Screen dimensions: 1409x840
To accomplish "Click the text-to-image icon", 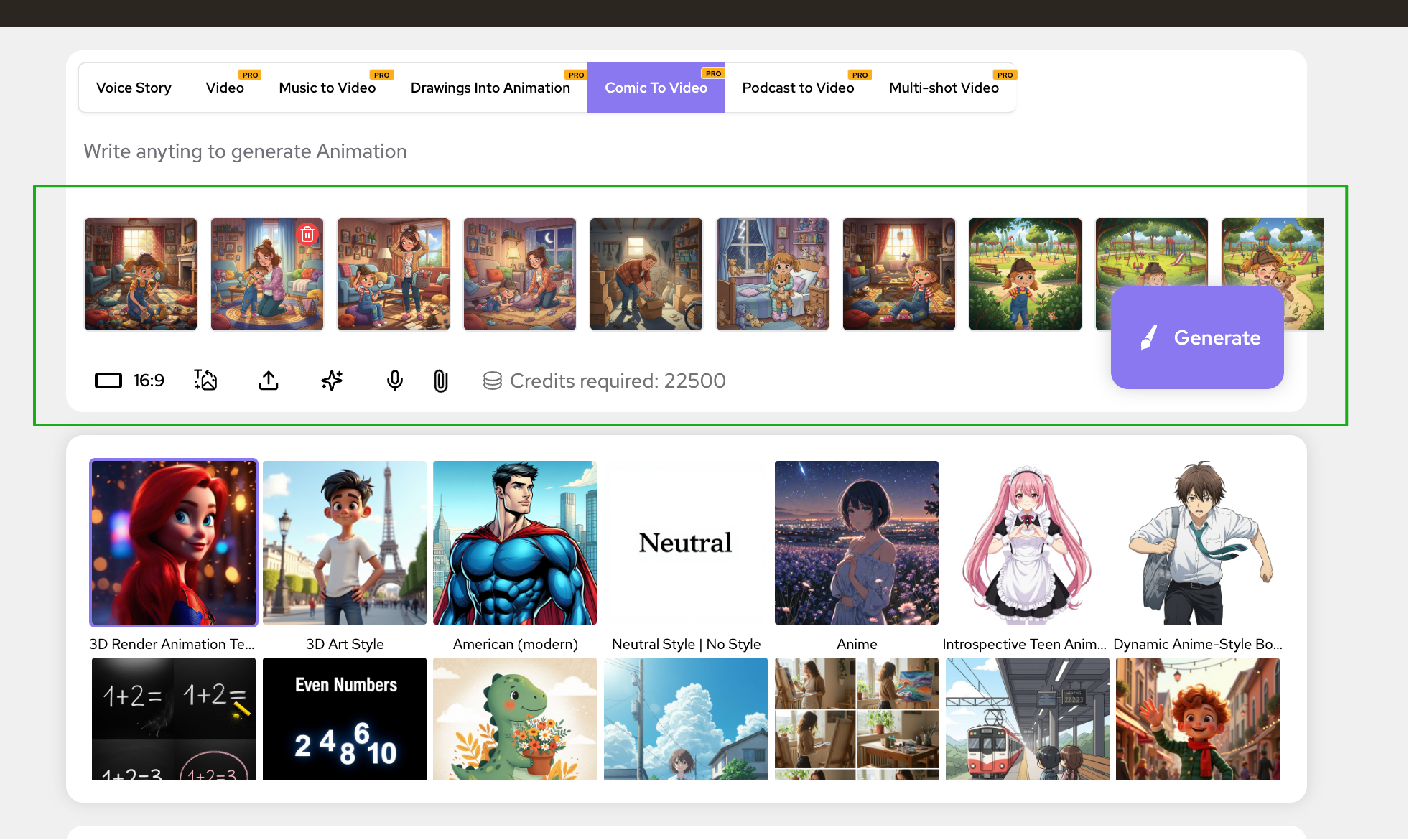I will pyautogui.click(x=205, y=380).
